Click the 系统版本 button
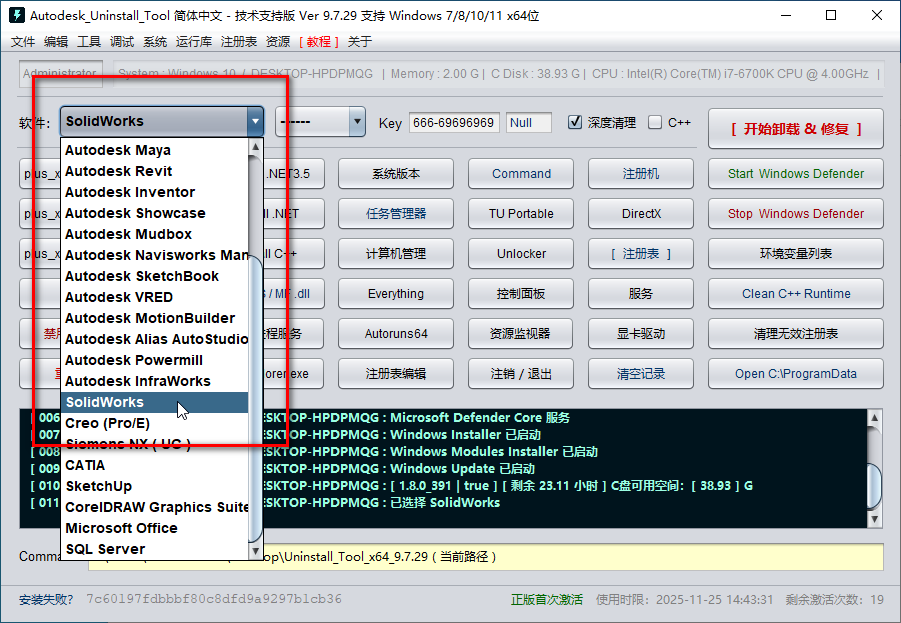Viewport: 901px width, 623px height. 396,174
